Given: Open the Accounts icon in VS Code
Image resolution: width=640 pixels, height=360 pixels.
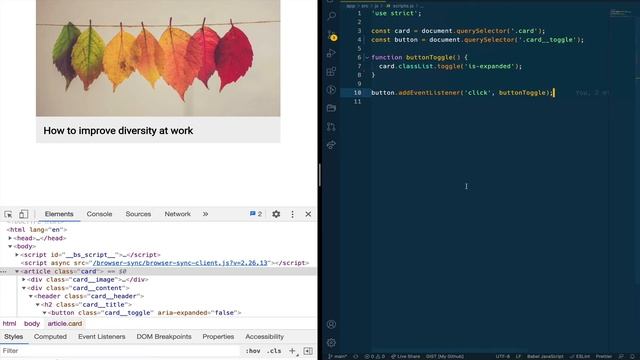Looking at the screenshot, I should pos(331,324).
